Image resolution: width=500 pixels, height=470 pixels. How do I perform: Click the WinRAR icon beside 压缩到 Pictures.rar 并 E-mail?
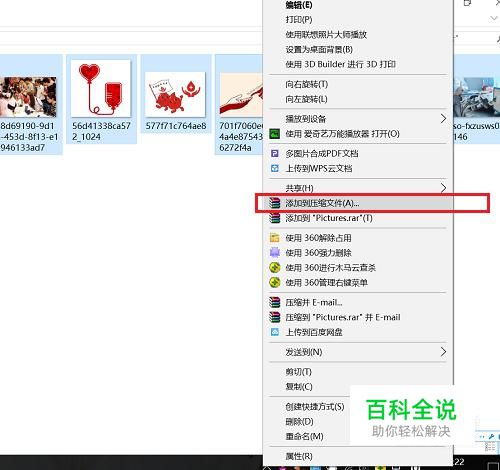pyautogui.click(x=274, y=317)
